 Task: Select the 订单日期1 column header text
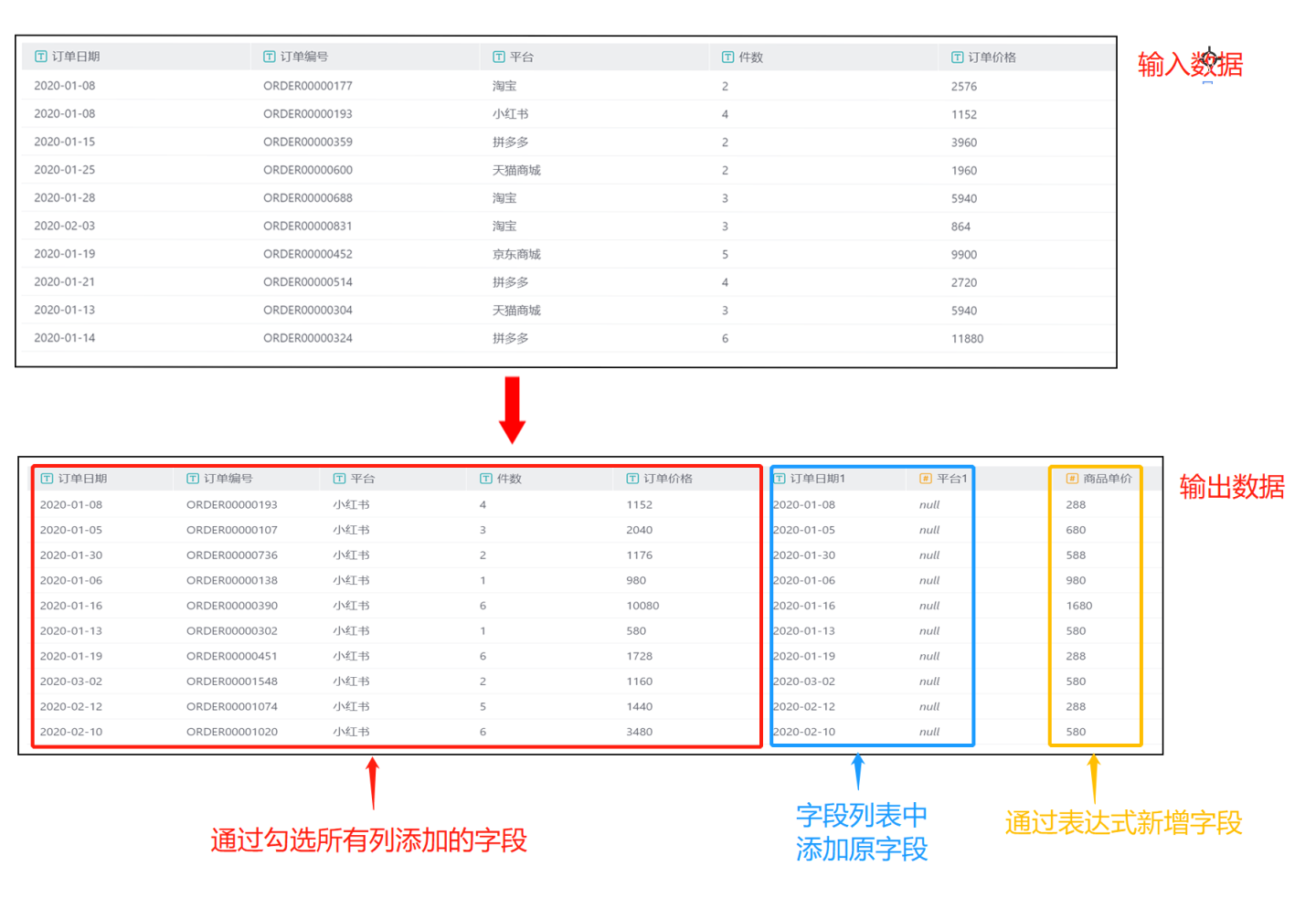[x=817, y=479]
